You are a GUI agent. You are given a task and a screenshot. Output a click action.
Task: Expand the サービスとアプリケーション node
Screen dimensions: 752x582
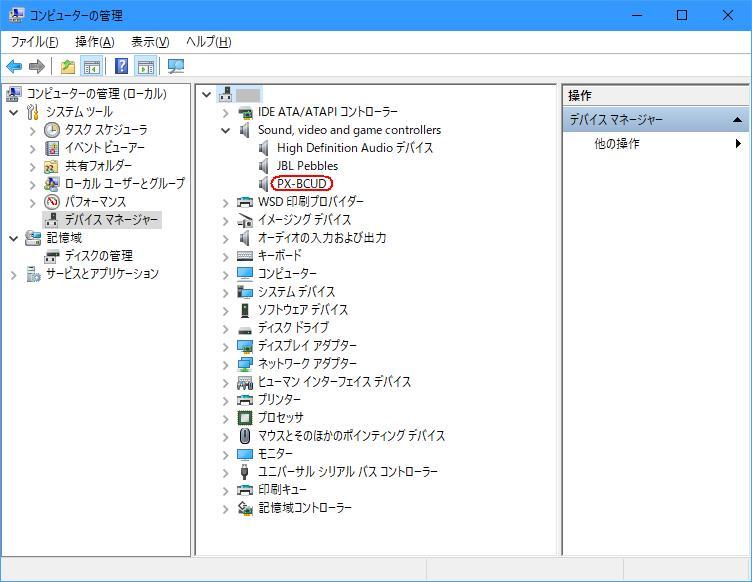(x=14, y=275)
